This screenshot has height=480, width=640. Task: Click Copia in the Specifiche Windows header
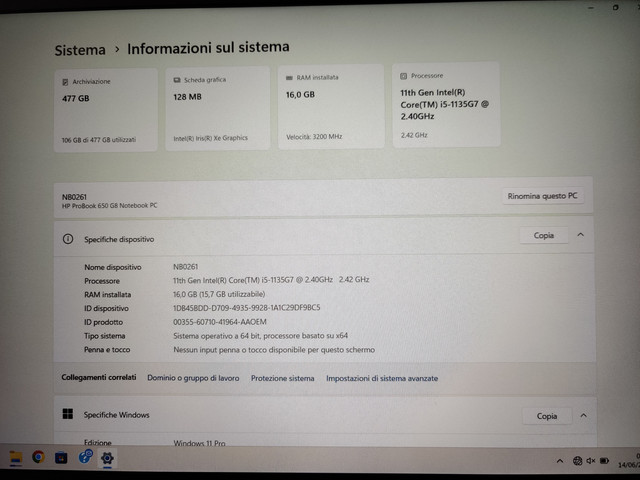[547, 415]
